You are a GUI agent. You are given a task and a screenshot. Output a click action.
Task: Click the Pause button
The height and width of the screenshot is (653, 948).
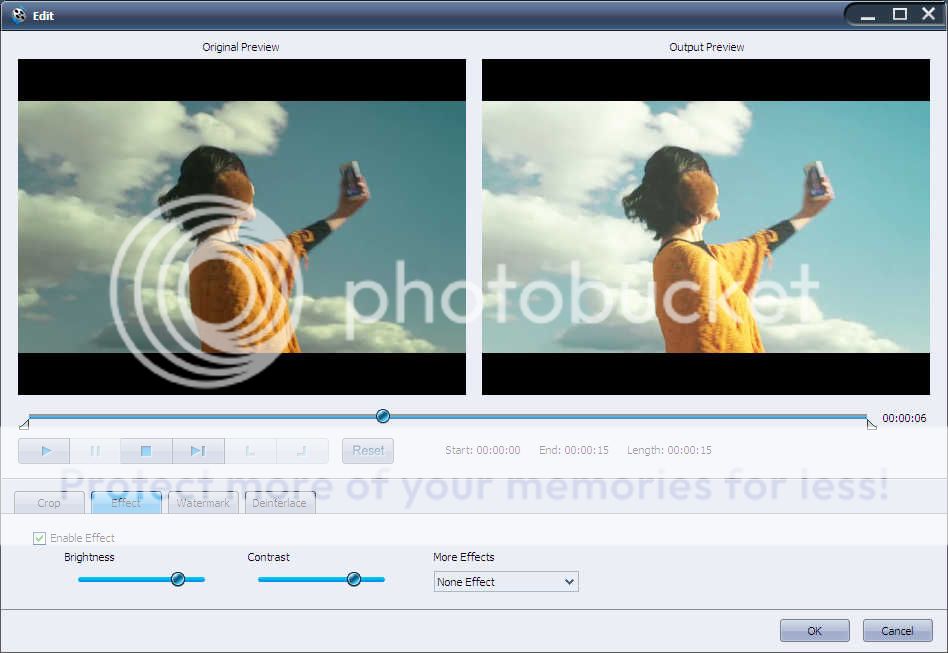(95, 451)
